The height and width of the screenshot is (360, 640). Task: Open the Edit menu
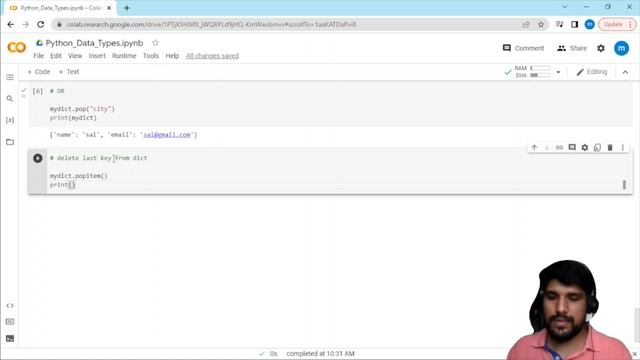click(x=56, y=56)
